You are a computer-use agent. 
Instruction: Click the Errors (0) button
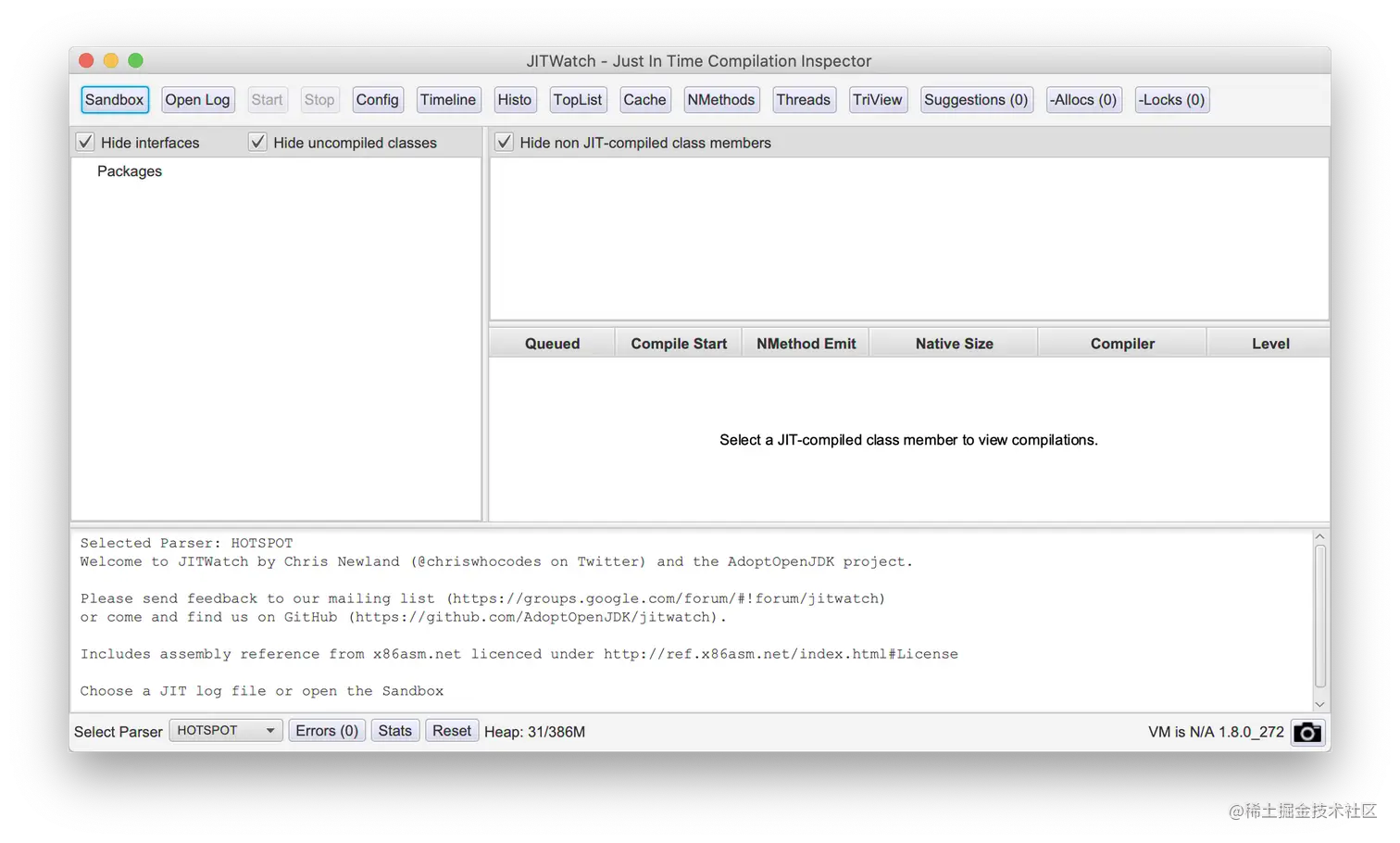tap(327, 731)
